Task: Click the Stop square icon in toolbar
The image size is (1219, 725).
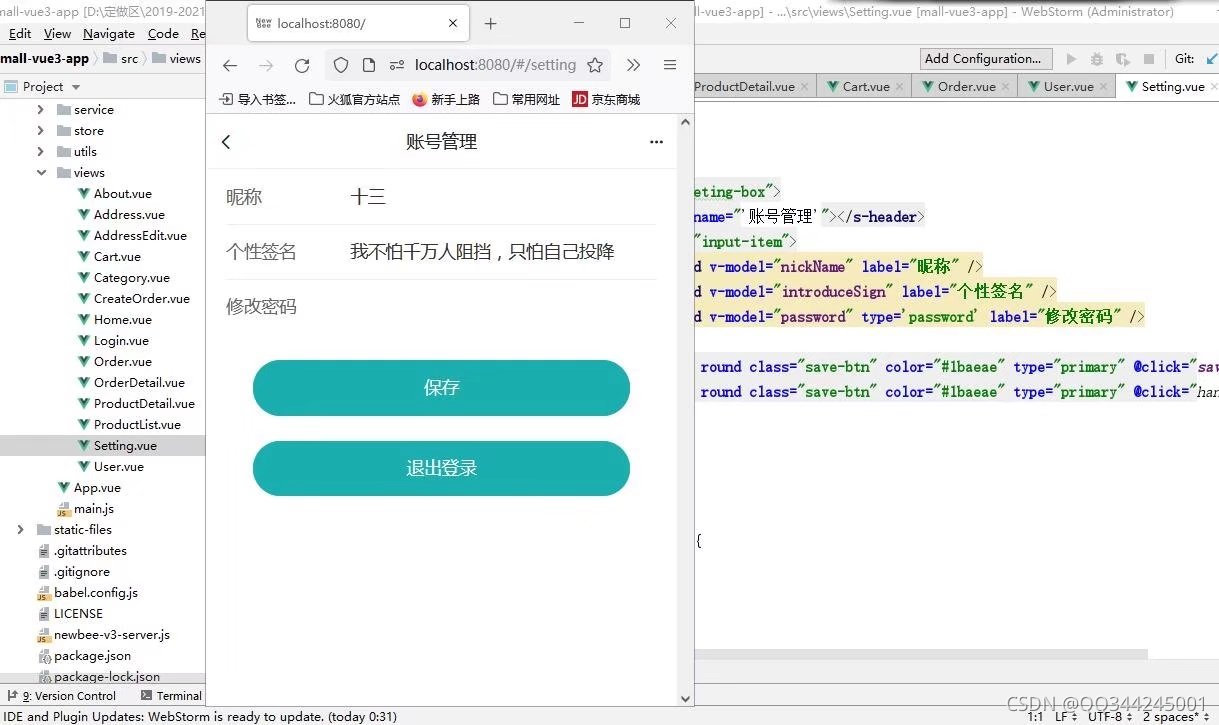Action: [1149, 59]
